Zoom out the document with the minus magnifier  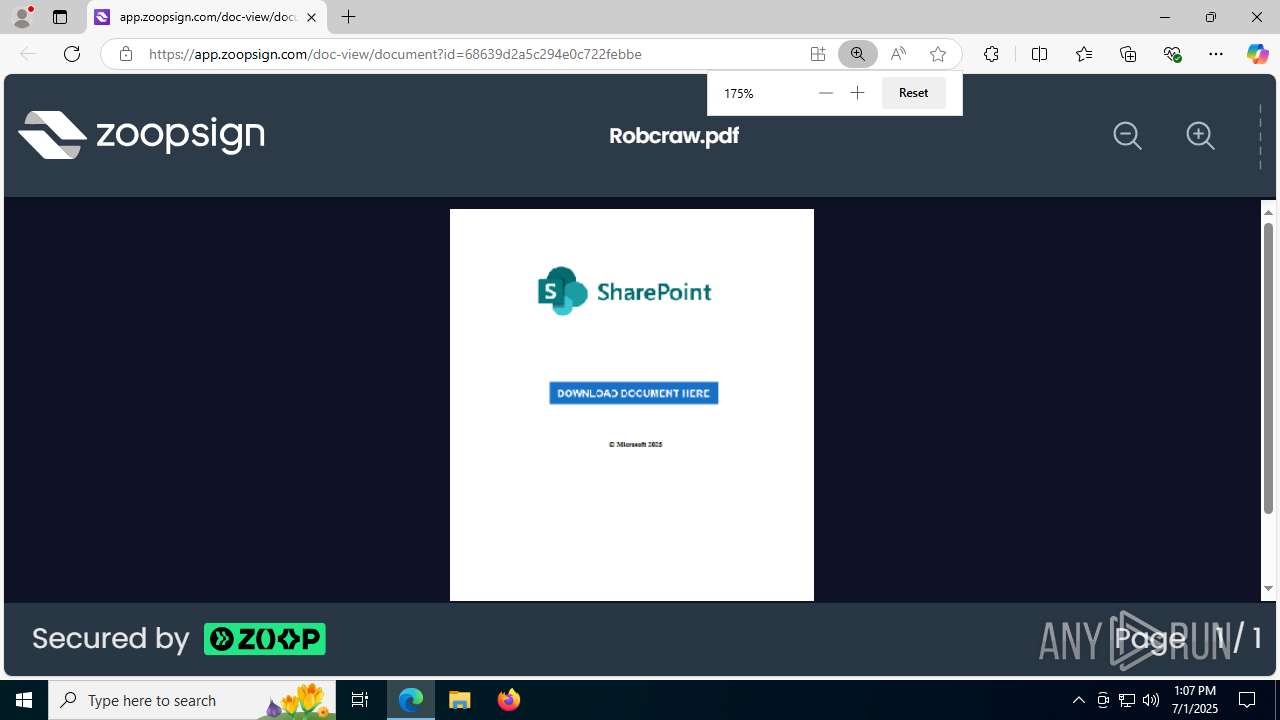click(x=1127, y=136)
